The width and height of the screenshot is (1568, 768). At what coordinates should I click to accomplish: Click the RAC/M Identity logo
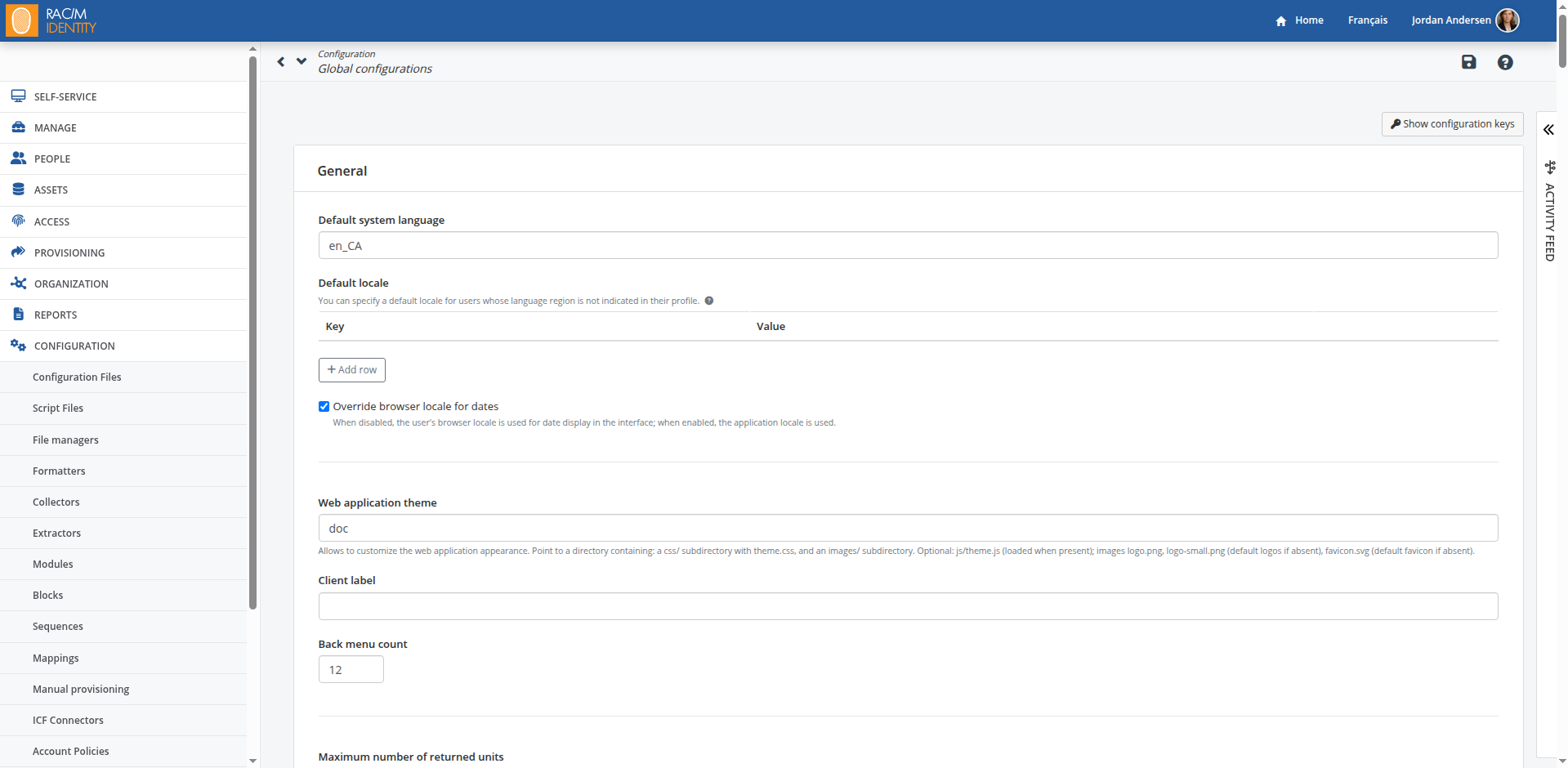pyautogui.click(x=51, y=20)
